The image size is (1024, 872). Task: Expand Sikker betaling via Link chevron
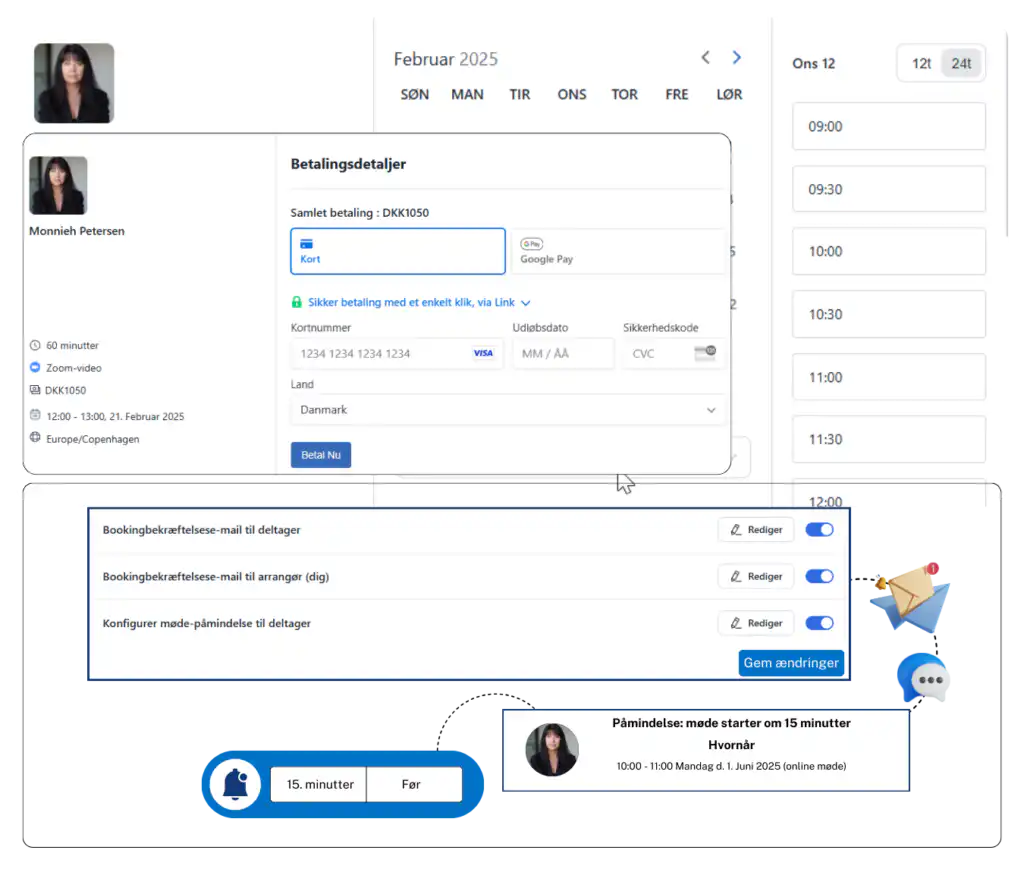(526, 302)
